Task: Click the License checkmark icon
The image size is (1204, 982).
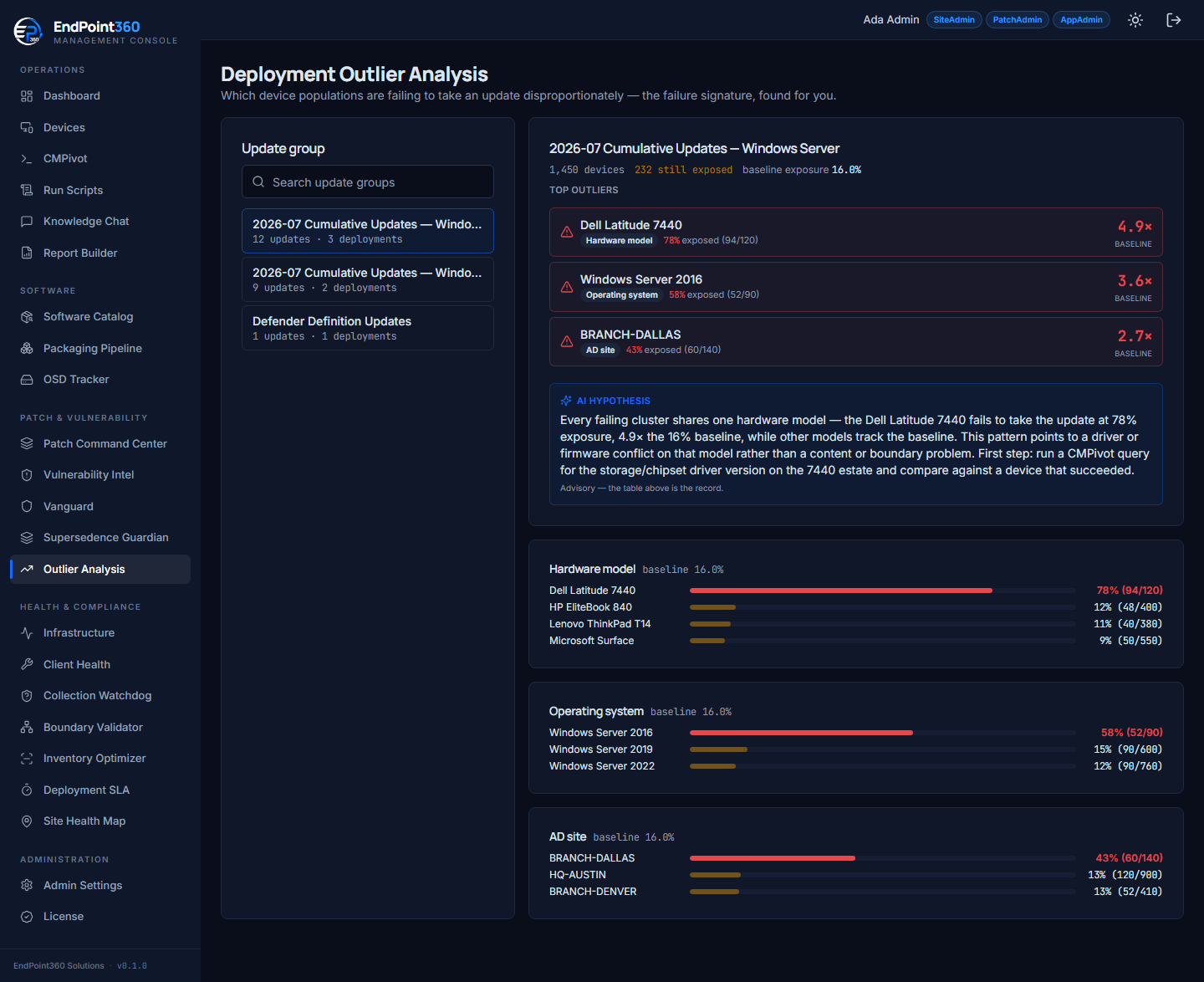Action: click(27, 917)
